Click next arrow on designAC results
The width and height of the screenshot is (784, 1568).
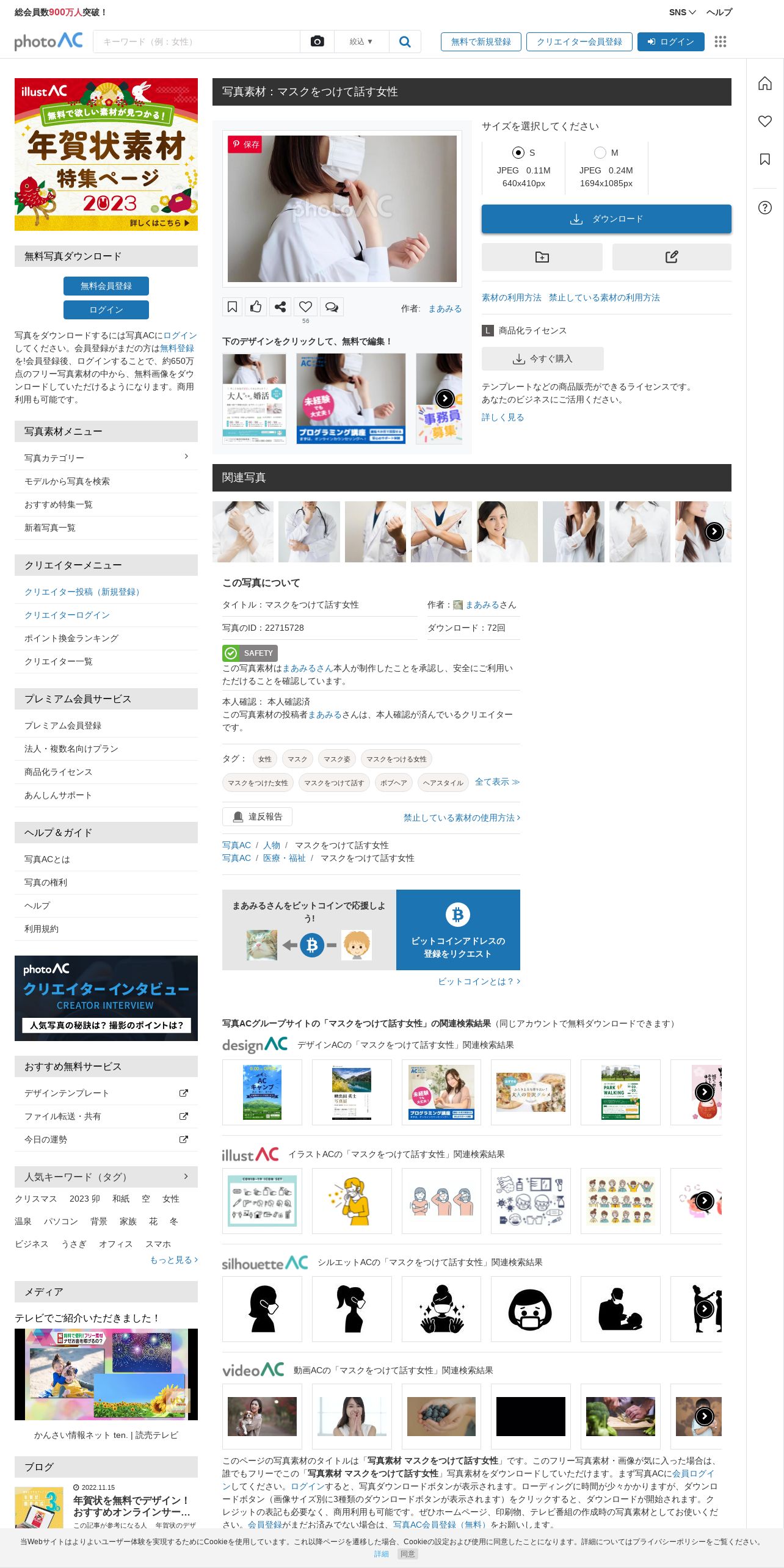tap(705, 1092)
